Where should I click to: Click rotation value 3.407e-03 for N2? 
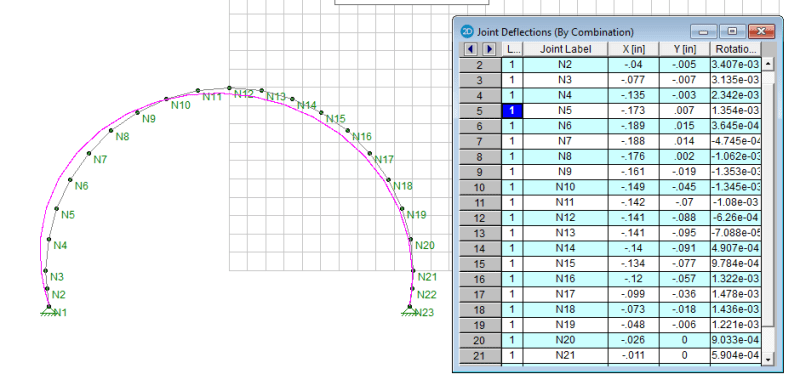pyautogui.click(x=735, y=65)
